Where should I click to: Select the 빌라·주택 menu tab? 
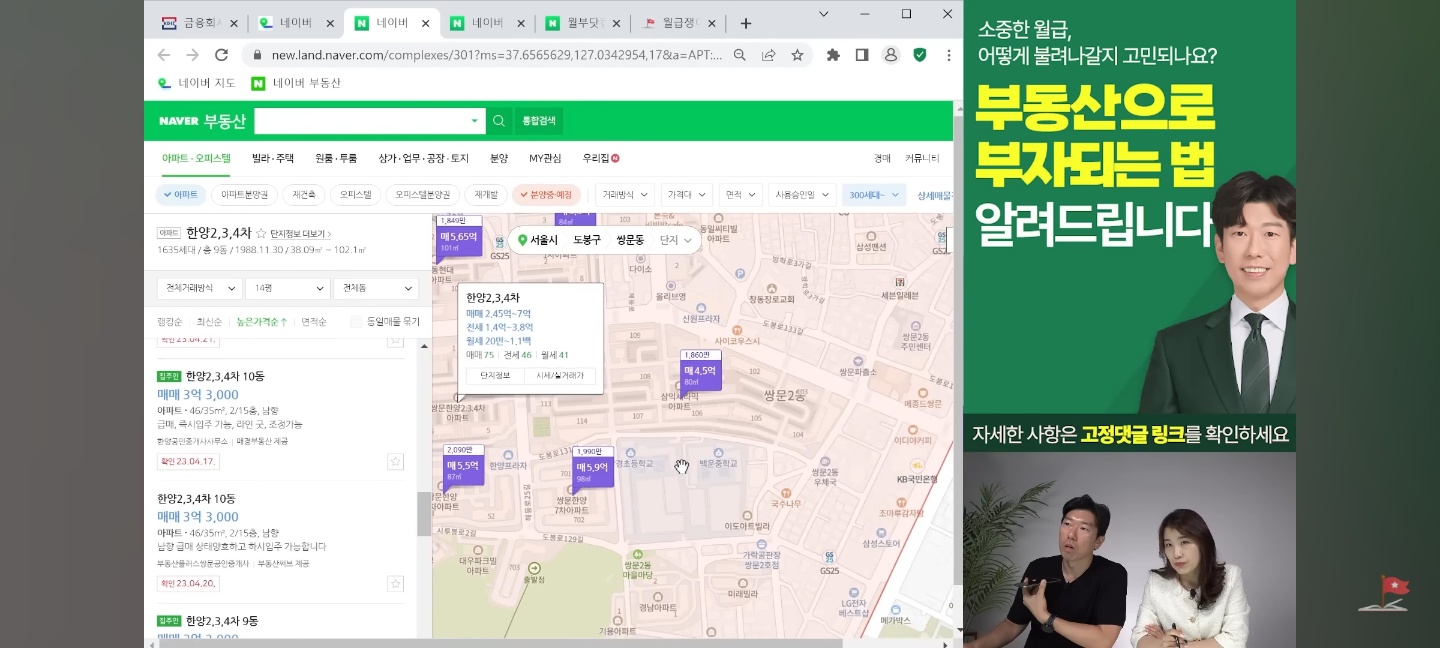[x=273, y=158]
